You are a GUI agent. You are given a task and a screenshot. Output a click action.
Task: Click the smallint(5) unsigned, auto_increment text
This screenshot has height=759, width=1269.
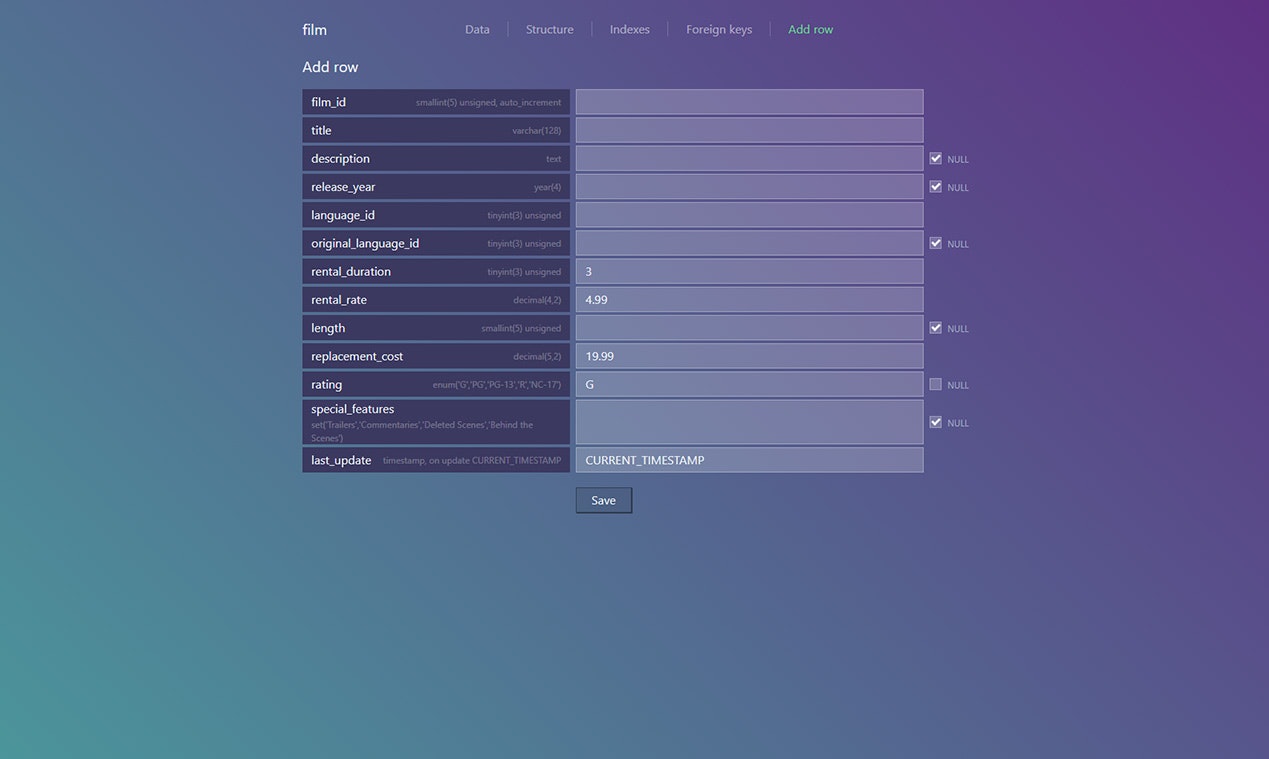tap(488, 103)
